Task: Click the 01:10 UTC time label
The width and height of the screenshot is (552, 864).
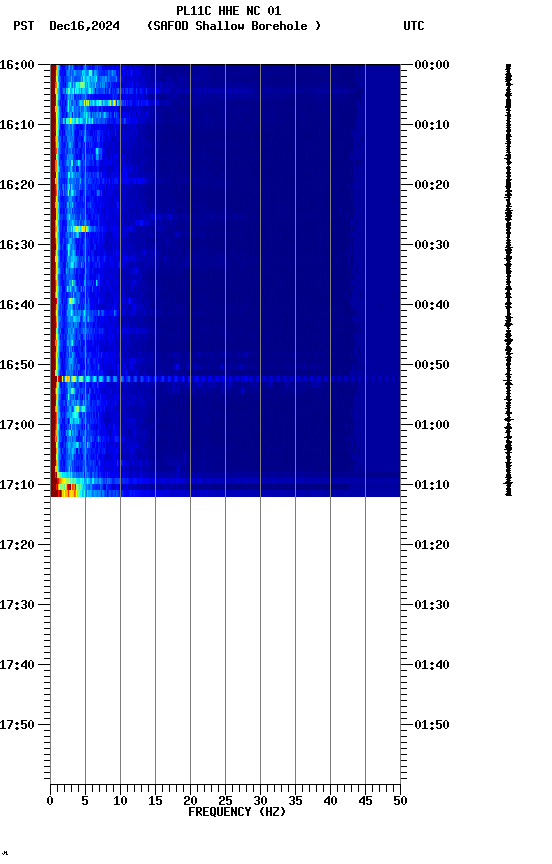Action: (432, 485)
